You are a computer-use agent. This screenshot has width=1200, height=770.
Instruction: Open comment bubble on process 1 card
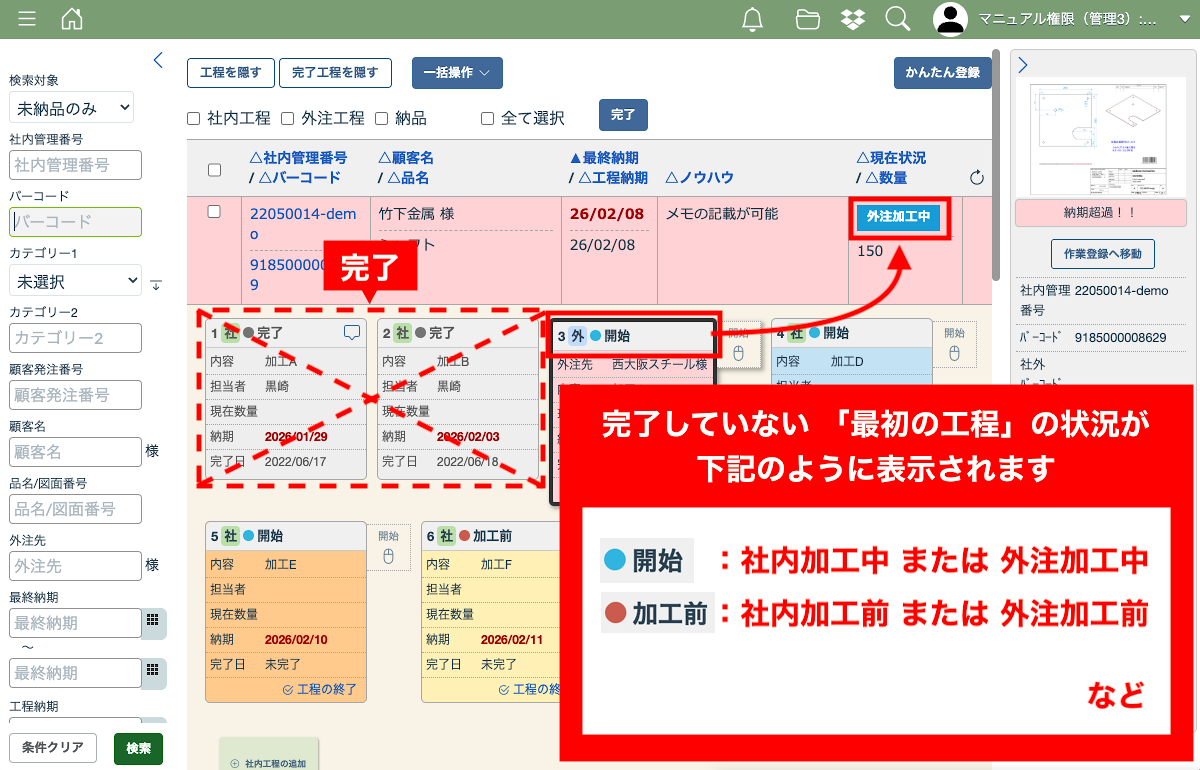point(351,332)
